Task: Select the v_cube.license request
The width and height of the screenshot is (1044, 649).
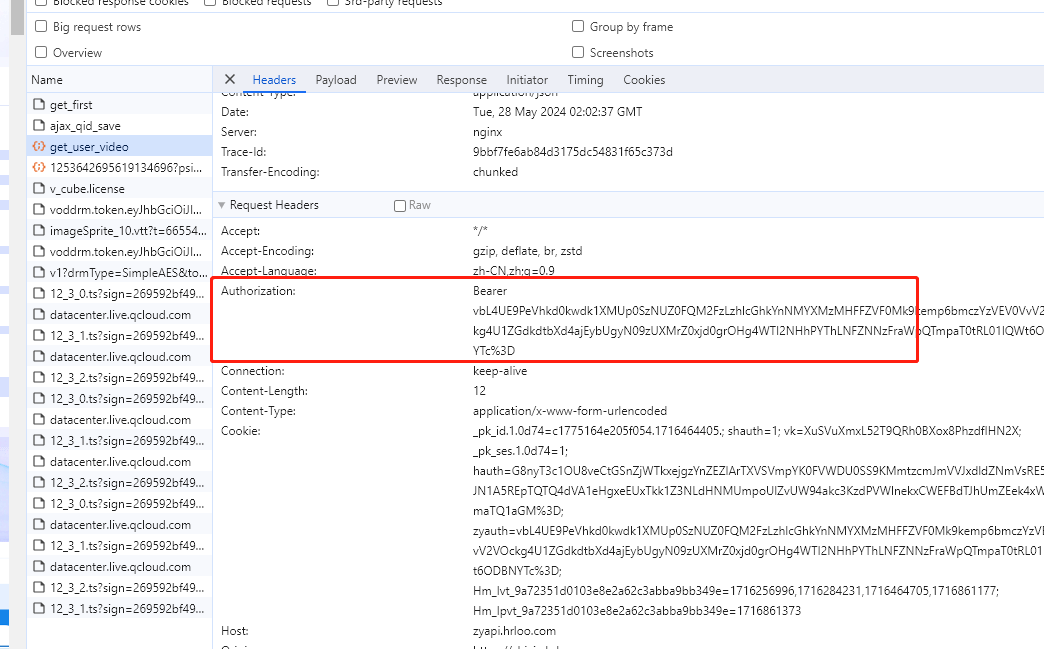Action: [x=120, y=188]
